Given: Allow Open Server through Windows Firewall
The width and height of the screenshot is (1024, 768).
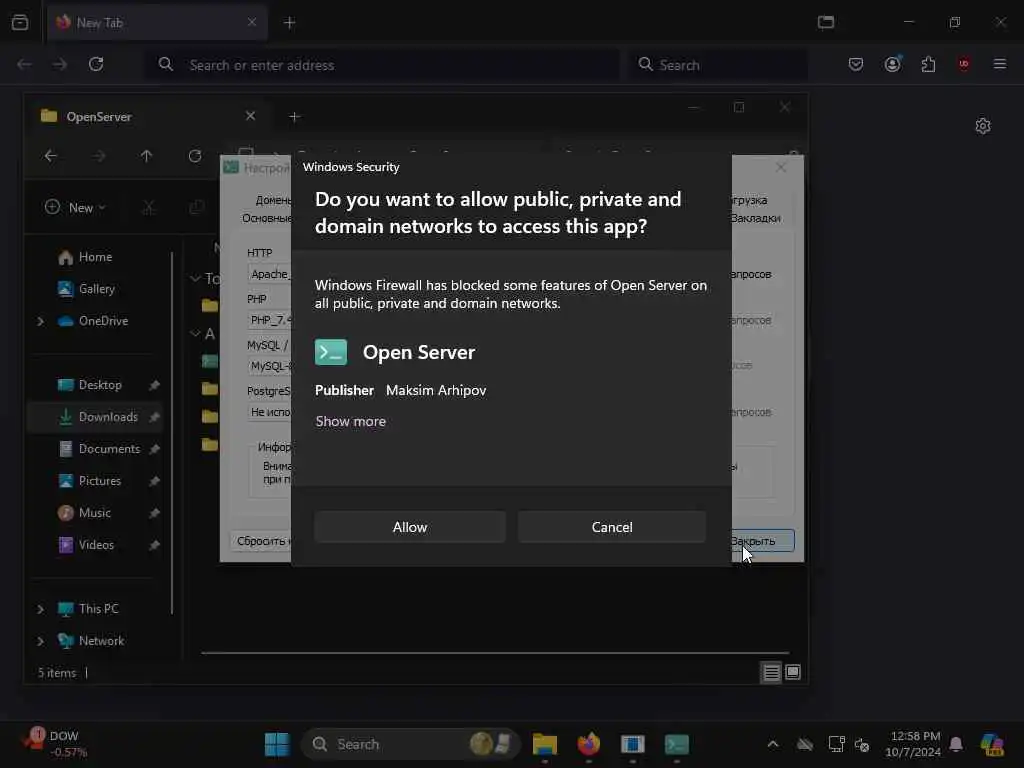Looking at the screenshot, I should click(x=409, y=527).
